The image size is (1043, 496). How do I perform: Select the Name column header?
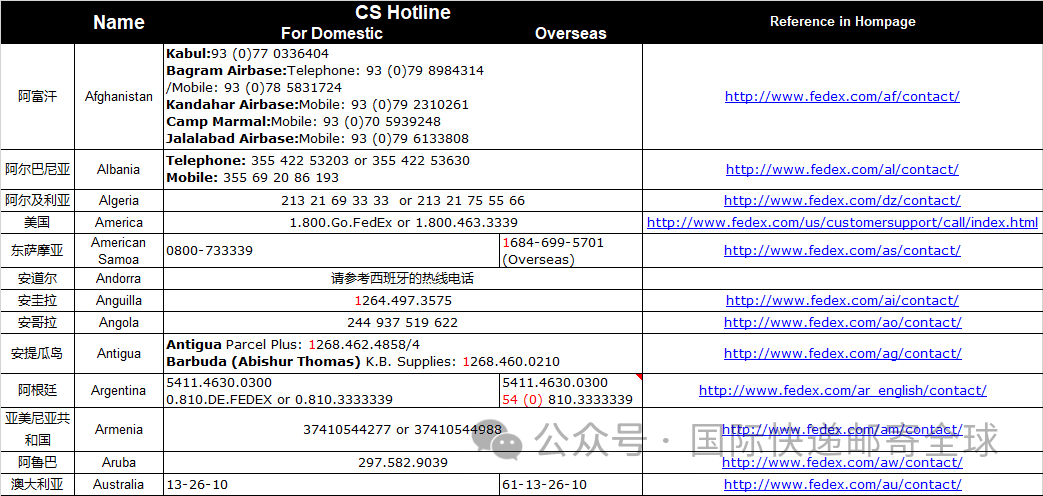point(118,22)
